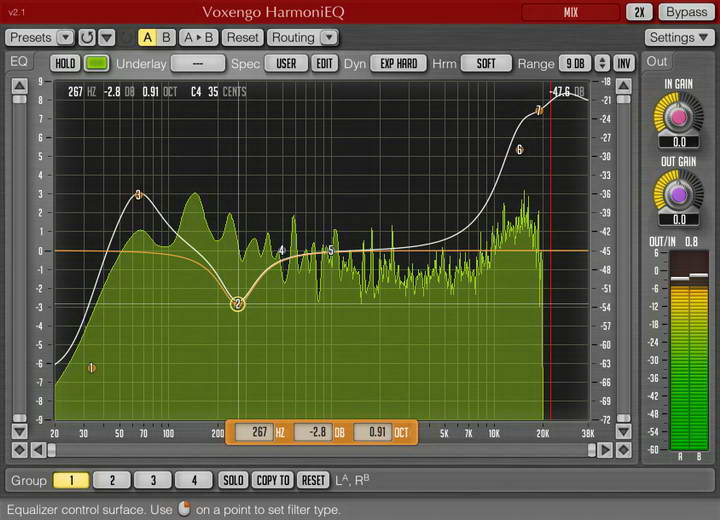Click the OUT GAIN knob
The height and width of the screenshot is (520, 720).
pyautogui.click(x=679, y=195)
